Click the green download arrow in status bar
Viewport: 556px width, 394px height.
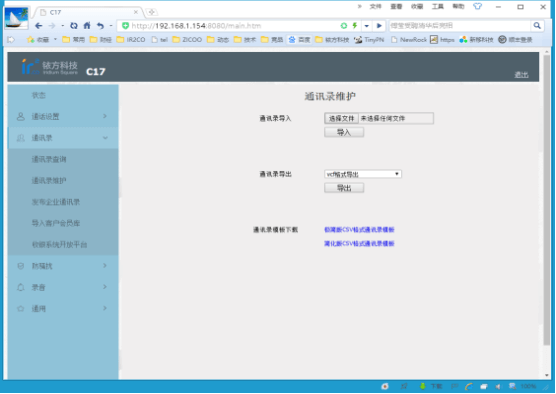click(423, 386)
